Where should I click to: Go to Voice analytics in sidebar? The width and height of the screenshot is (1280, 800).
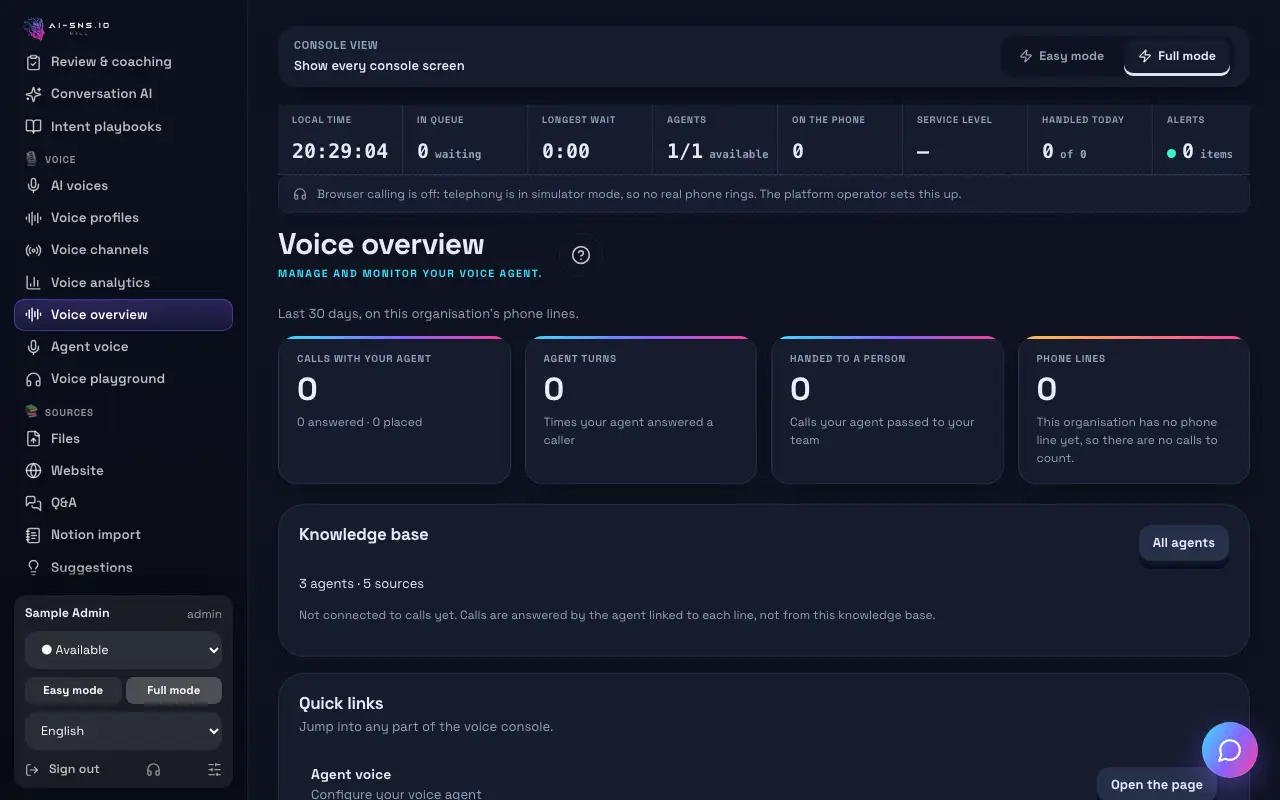pos(124,283)
